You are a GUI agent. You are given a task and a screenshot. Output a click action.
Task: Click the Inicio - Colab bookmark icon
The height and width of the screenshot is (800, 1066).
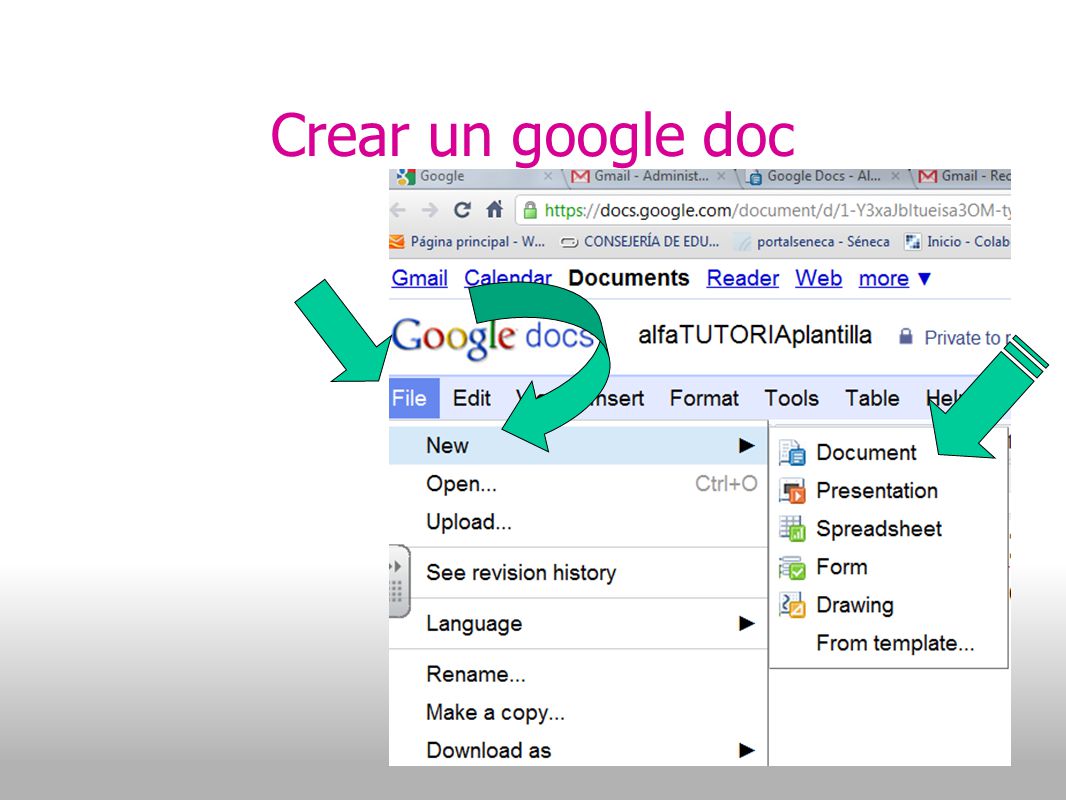[912, 242]
